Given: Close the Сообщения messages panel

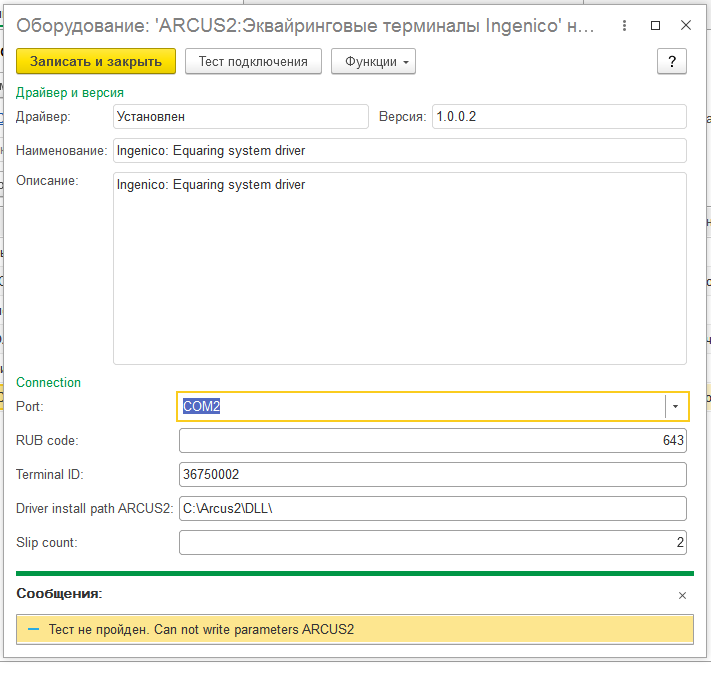Looking at the screenshot, I should click(682, 595).
